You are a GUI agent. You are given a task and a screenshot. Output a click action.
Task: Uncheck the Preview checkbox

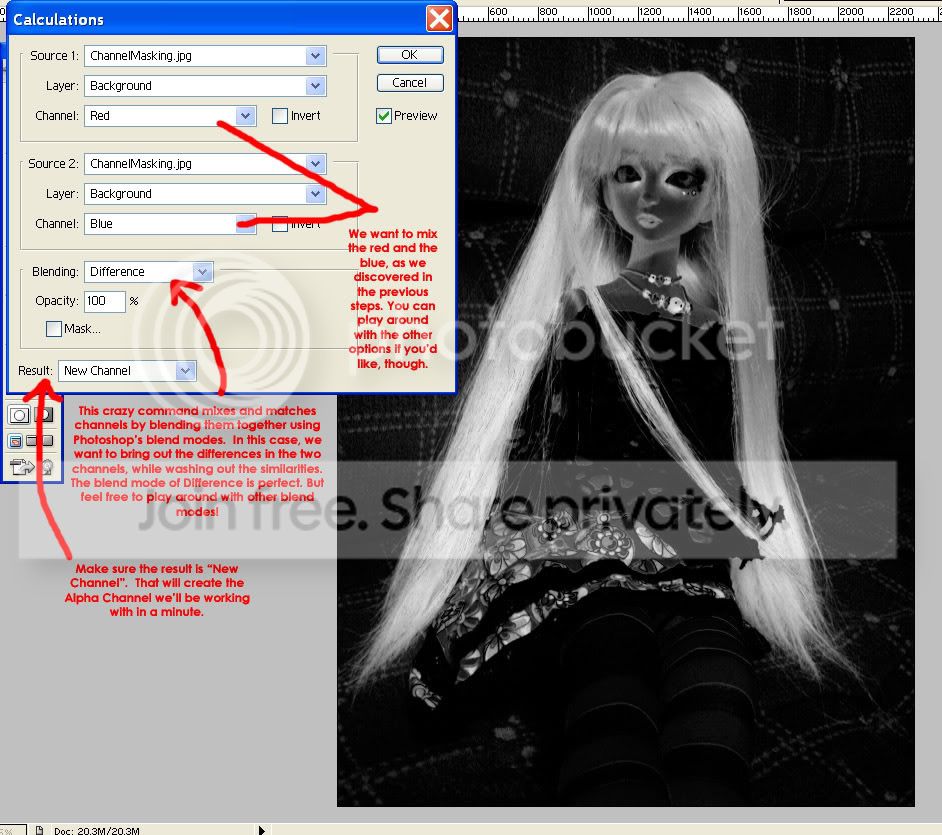pos(384,116)
